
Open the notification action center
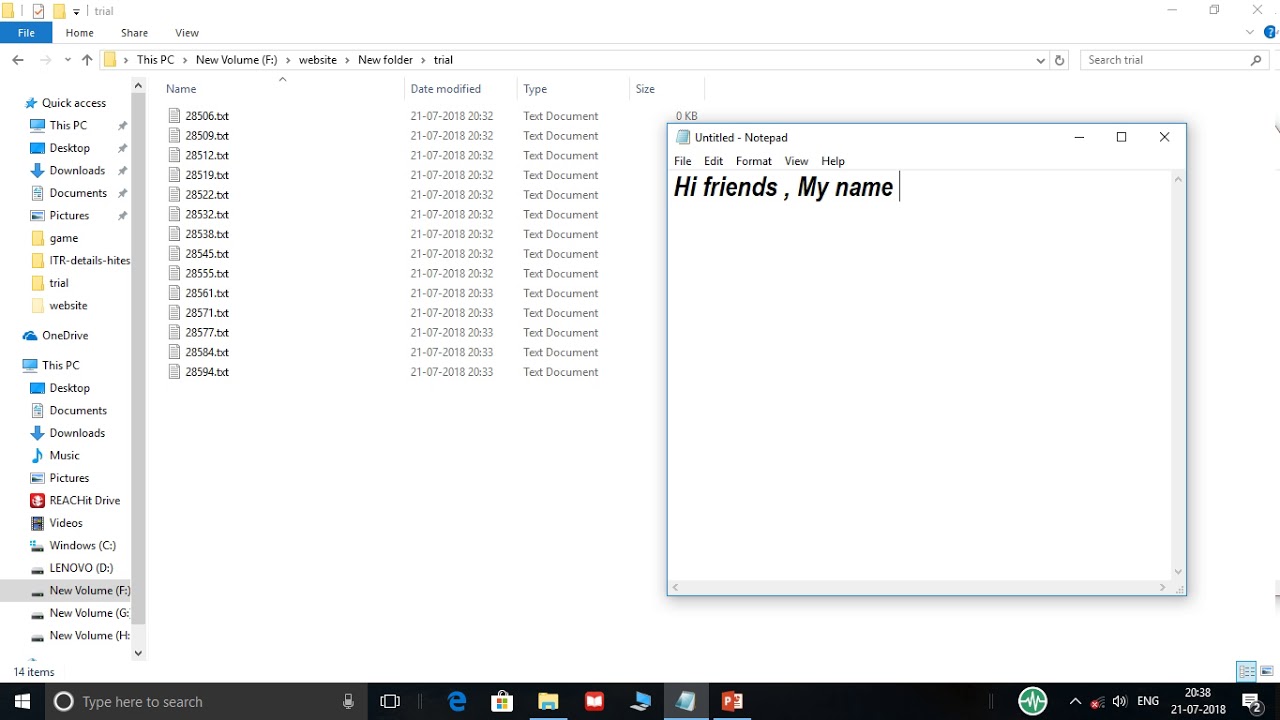pyautogui.click(x=1252, y=702)
